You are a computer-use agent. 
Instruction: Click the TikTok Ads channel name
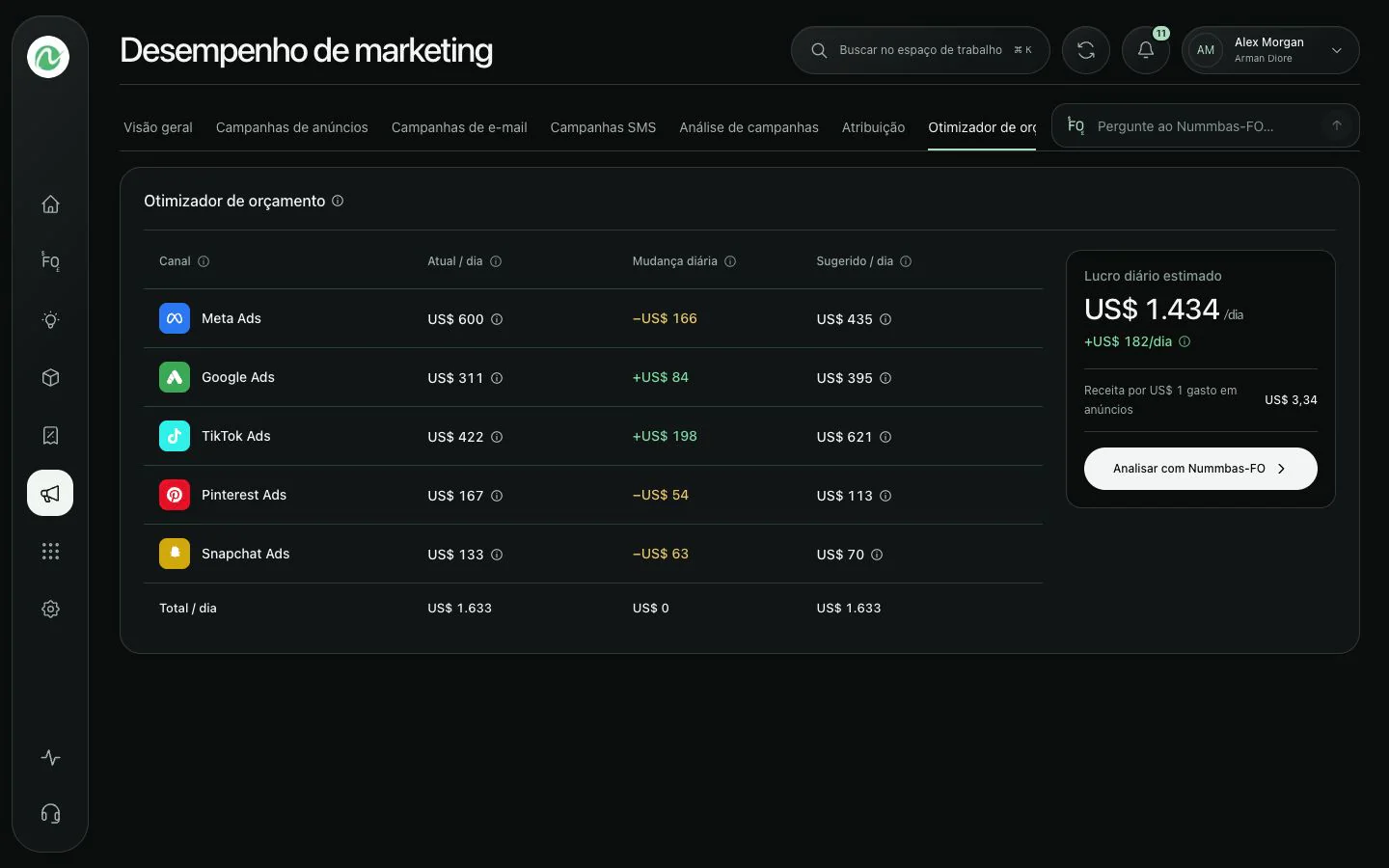coord(236,436)
